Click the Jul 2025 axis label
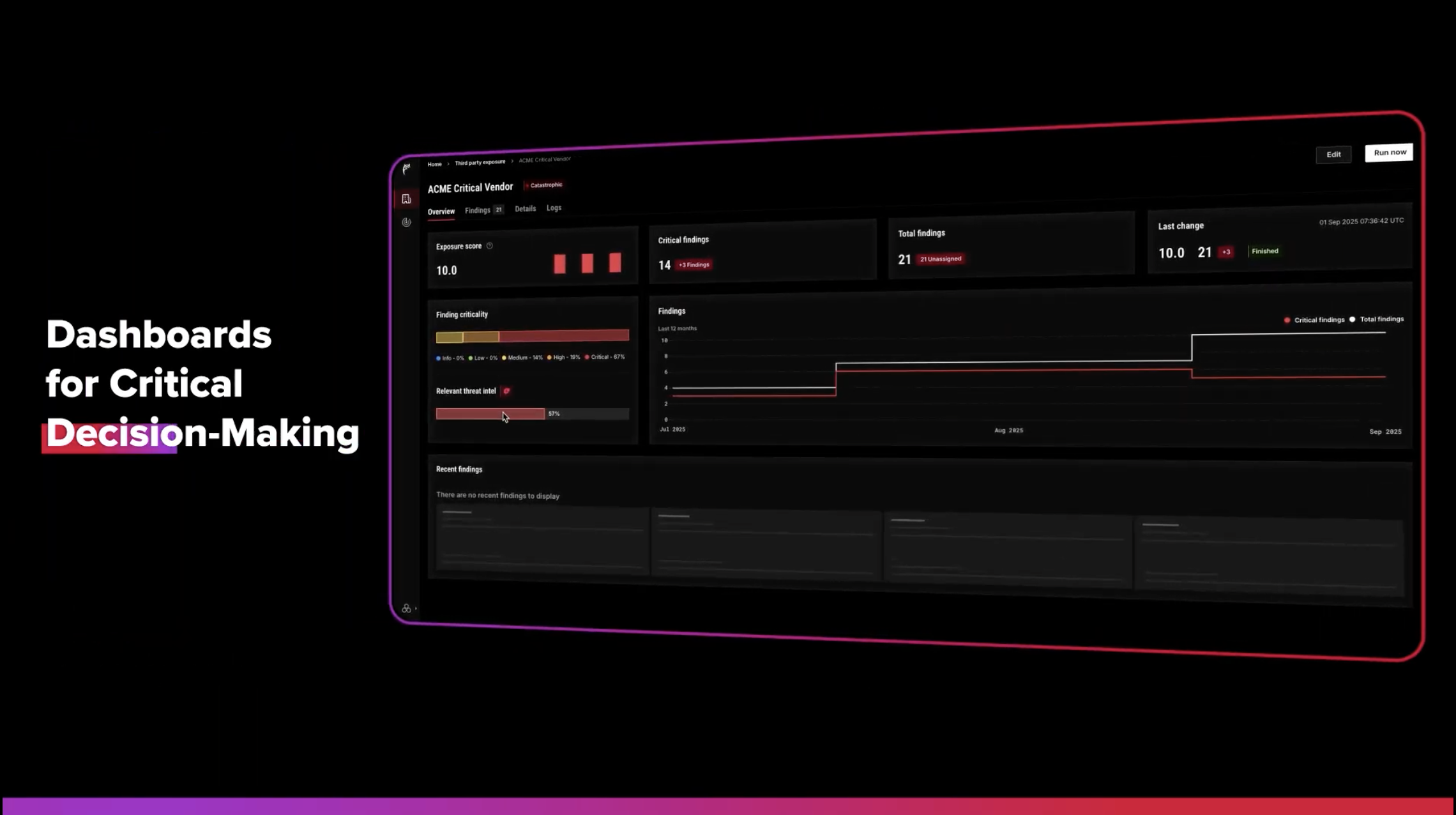The height and width of the screenshot is (815, 1456). pyautogui.click(x=672, y=429)
